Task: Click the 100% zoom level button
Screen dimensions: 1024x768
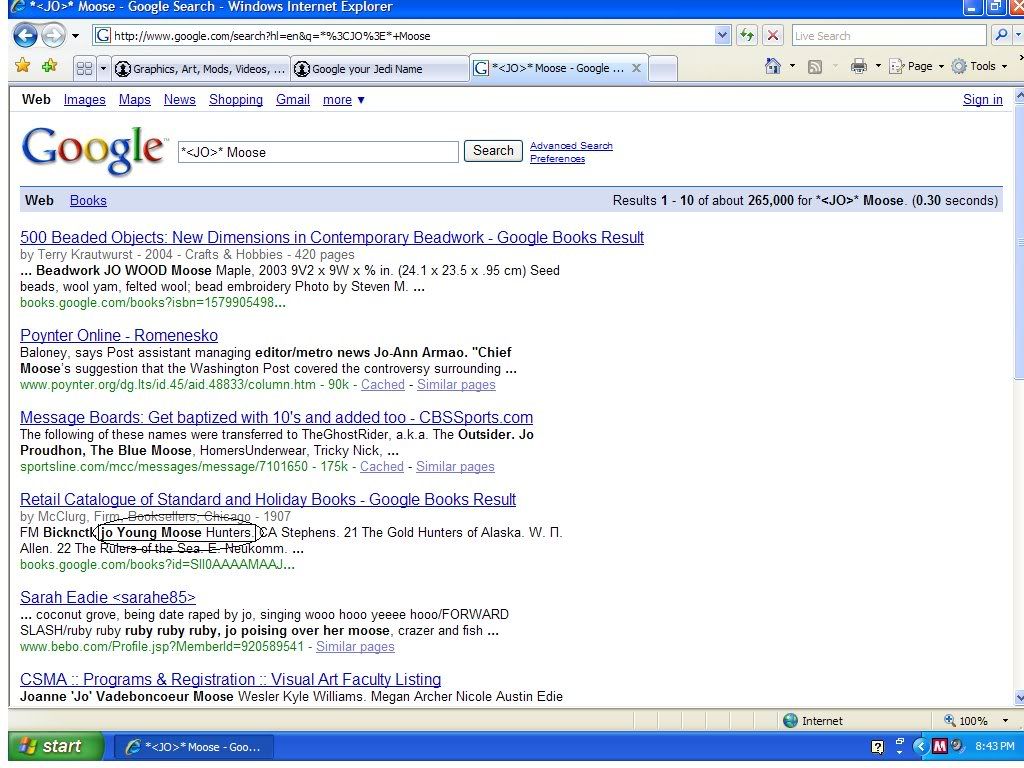Action: [965, 720]
